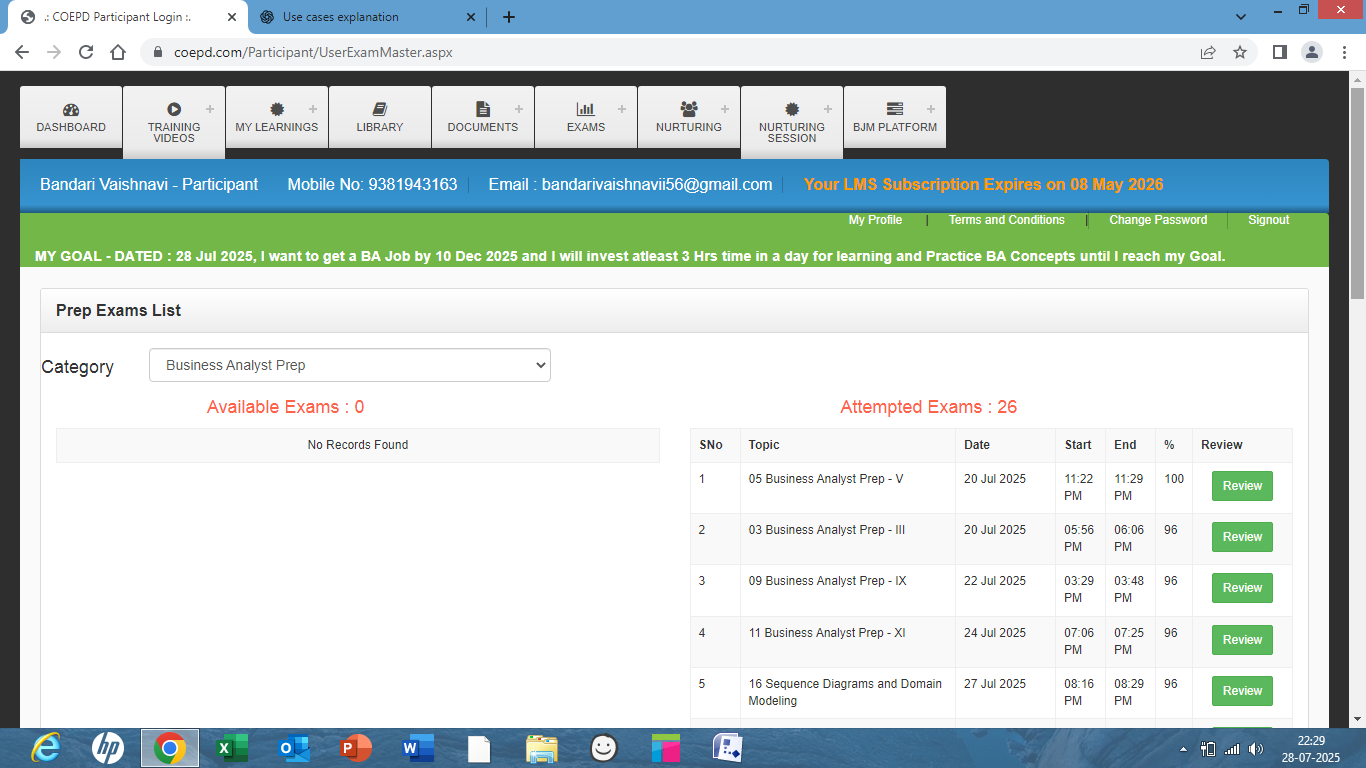Bookmark this page with star icon

1240,52
